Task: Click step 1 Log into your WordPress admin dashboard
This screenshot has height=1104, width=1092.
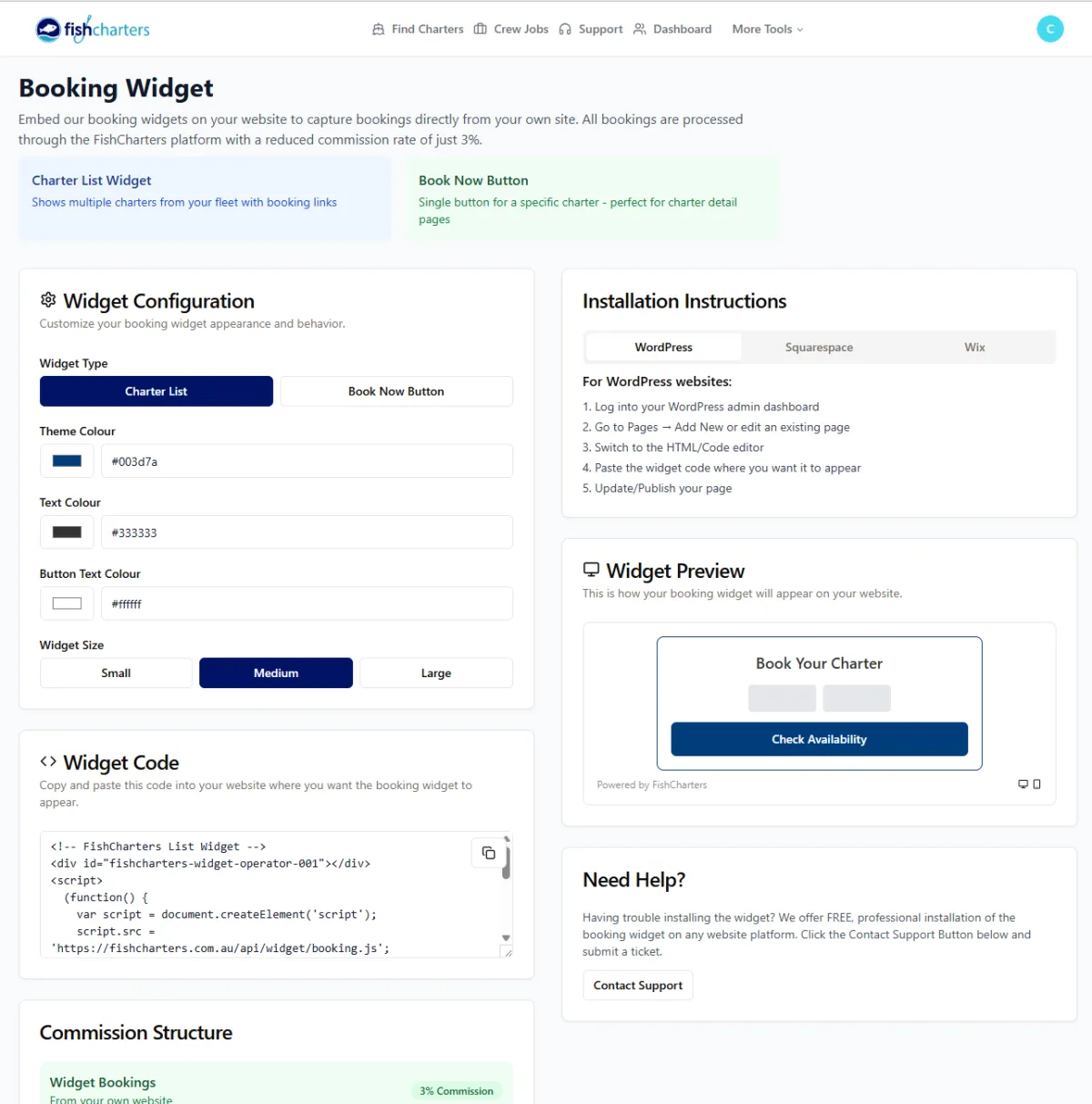Action: [x=701, y=407]
